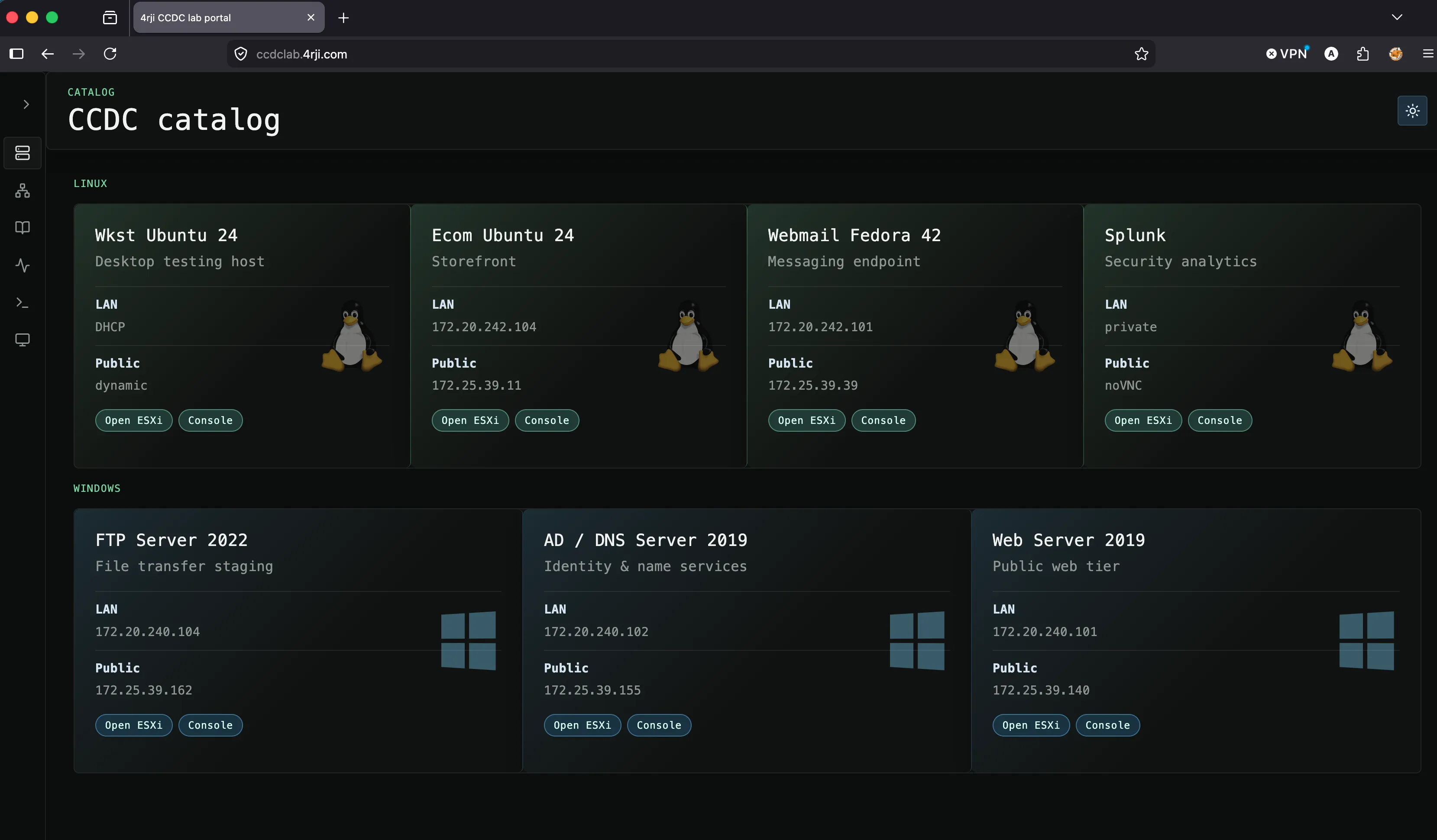The height and width of the screenshot is (840, 1437).
Task: Click the Tux penguin on Wkst Ubuntu card
Action: pos(352,336)
